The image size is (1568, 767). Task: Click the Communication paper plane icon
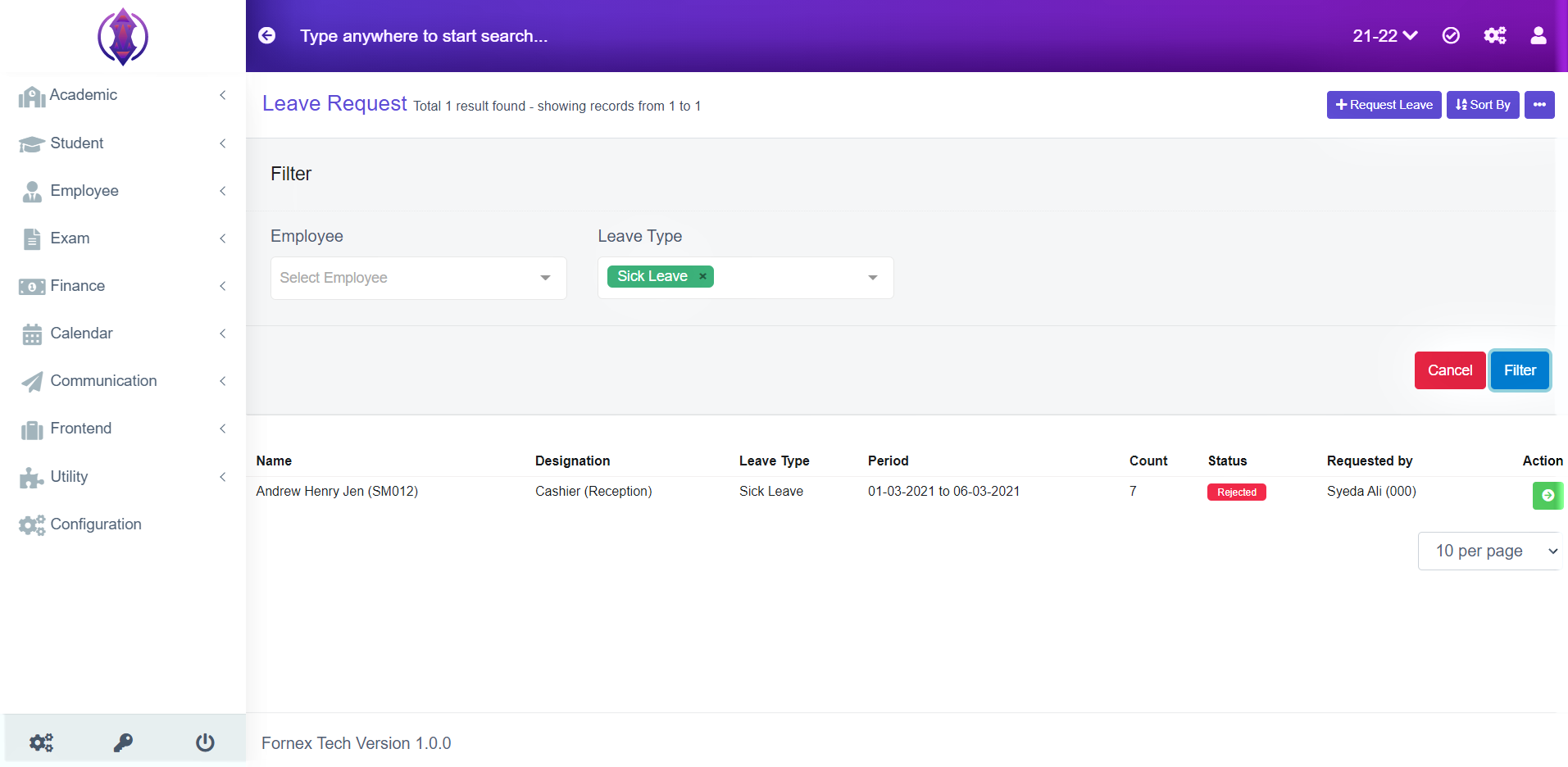coord(32,382)
